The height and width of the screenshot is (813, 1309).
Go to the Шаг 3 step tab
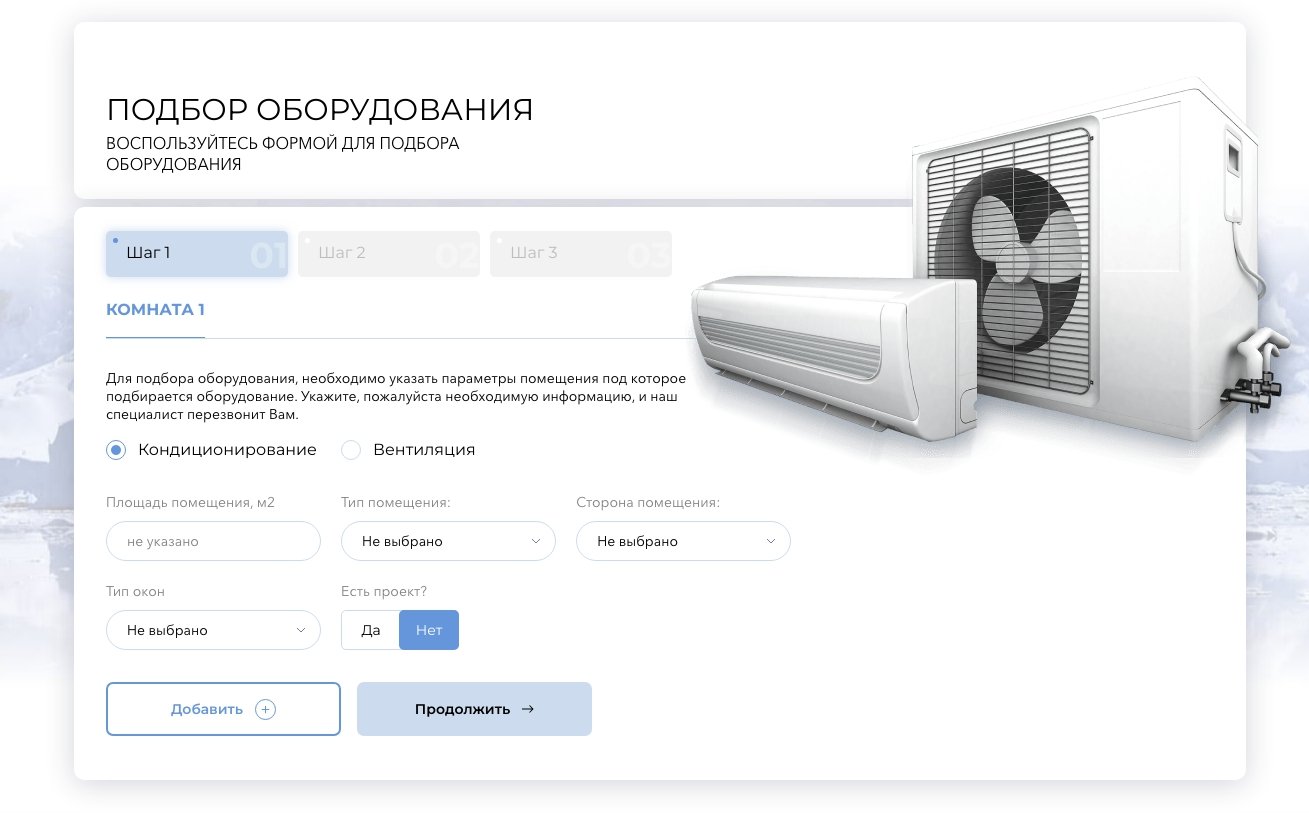click(x=581, y=254)
